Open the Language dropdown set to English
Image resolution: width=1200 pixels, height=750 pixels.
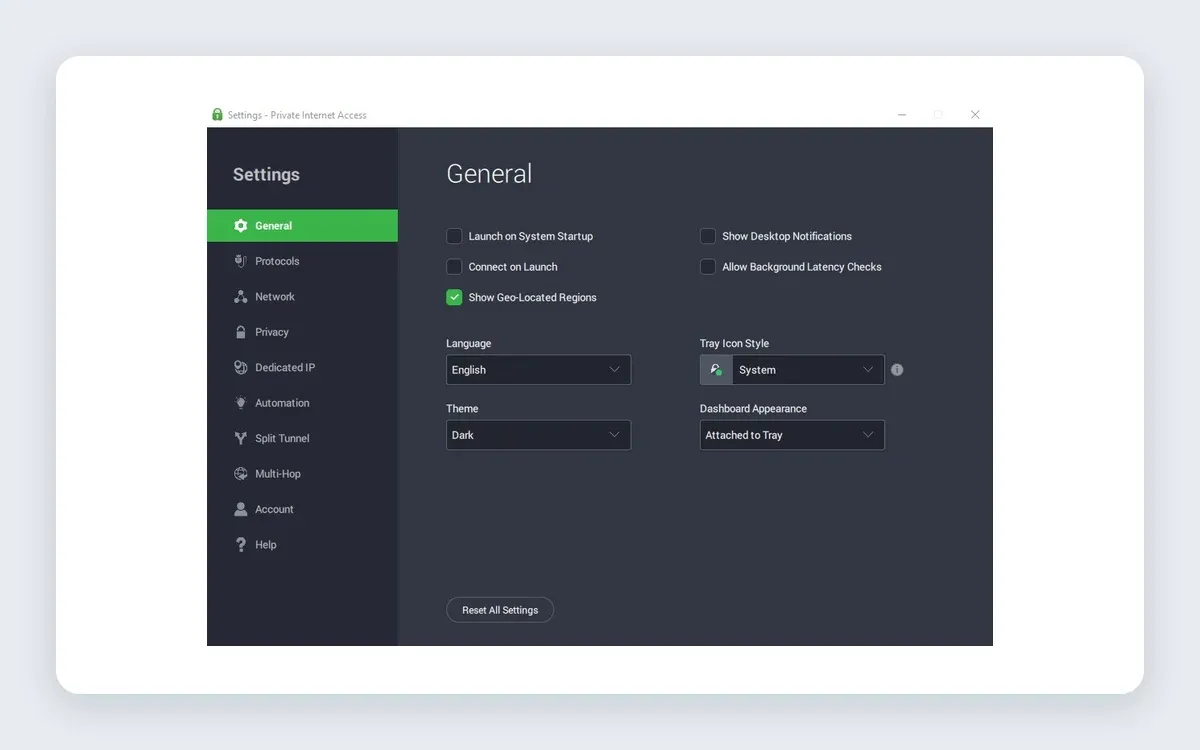coord(538,370)
